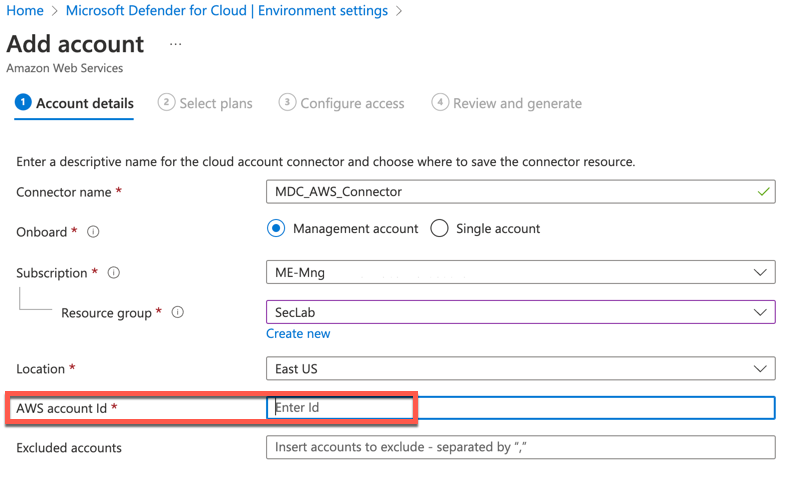
Task: Open the Location dropdown showing East US
Action: pos(521,368)
